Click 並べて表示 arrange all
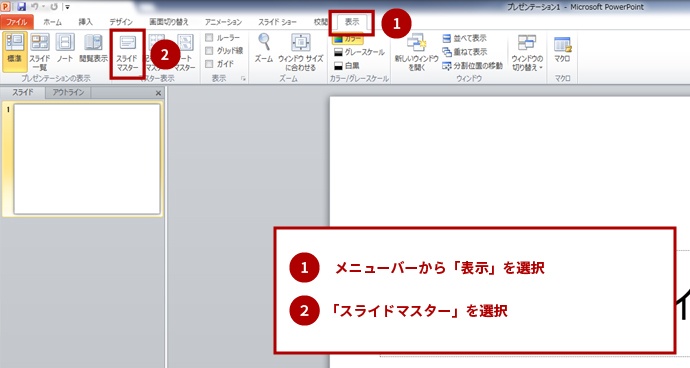The width and height of the screenshot is (690, 368). pyautogui.click(x=465, y=38)
